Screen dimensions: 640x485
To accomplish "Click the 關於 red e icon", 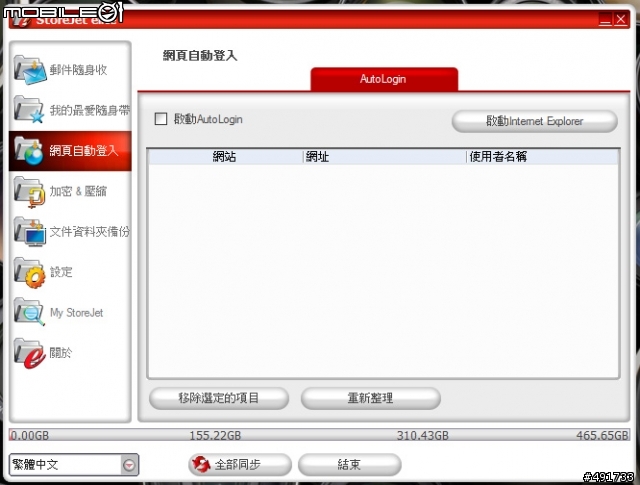I will click(29, 353).
